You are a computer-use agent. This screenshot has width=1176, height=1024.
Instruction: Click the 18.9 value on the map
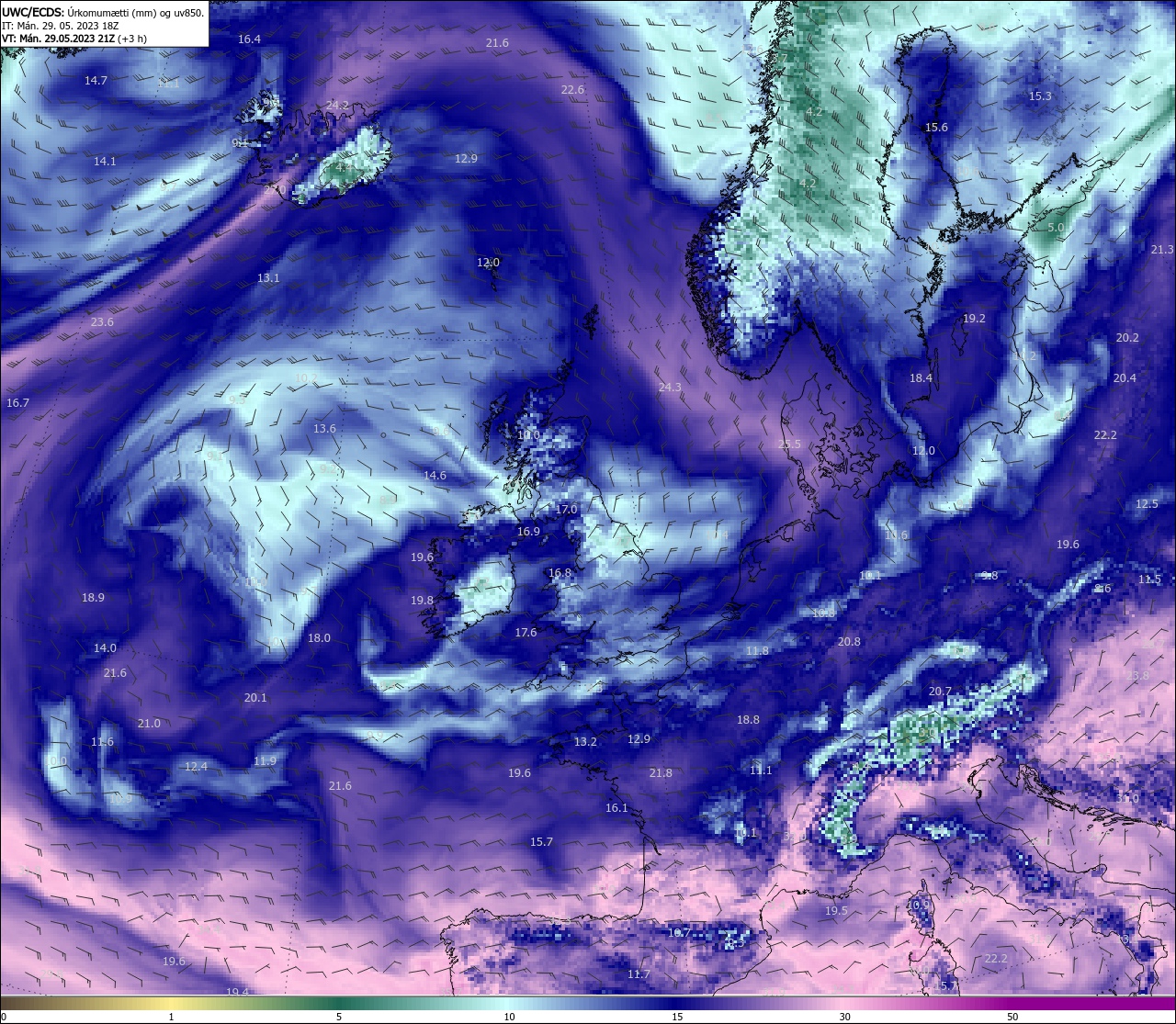pyautogui.click(x=93, y=598)
